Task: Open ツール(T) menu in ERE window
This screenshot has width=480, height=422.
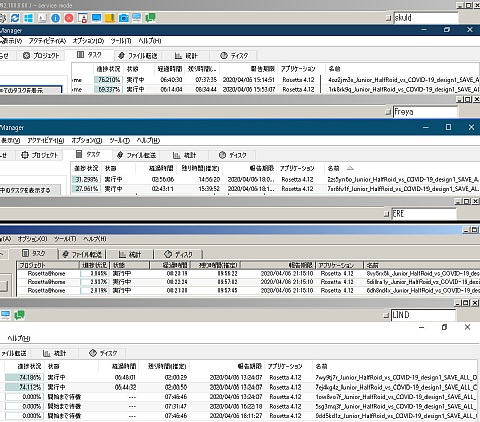Action: point(65,239)
